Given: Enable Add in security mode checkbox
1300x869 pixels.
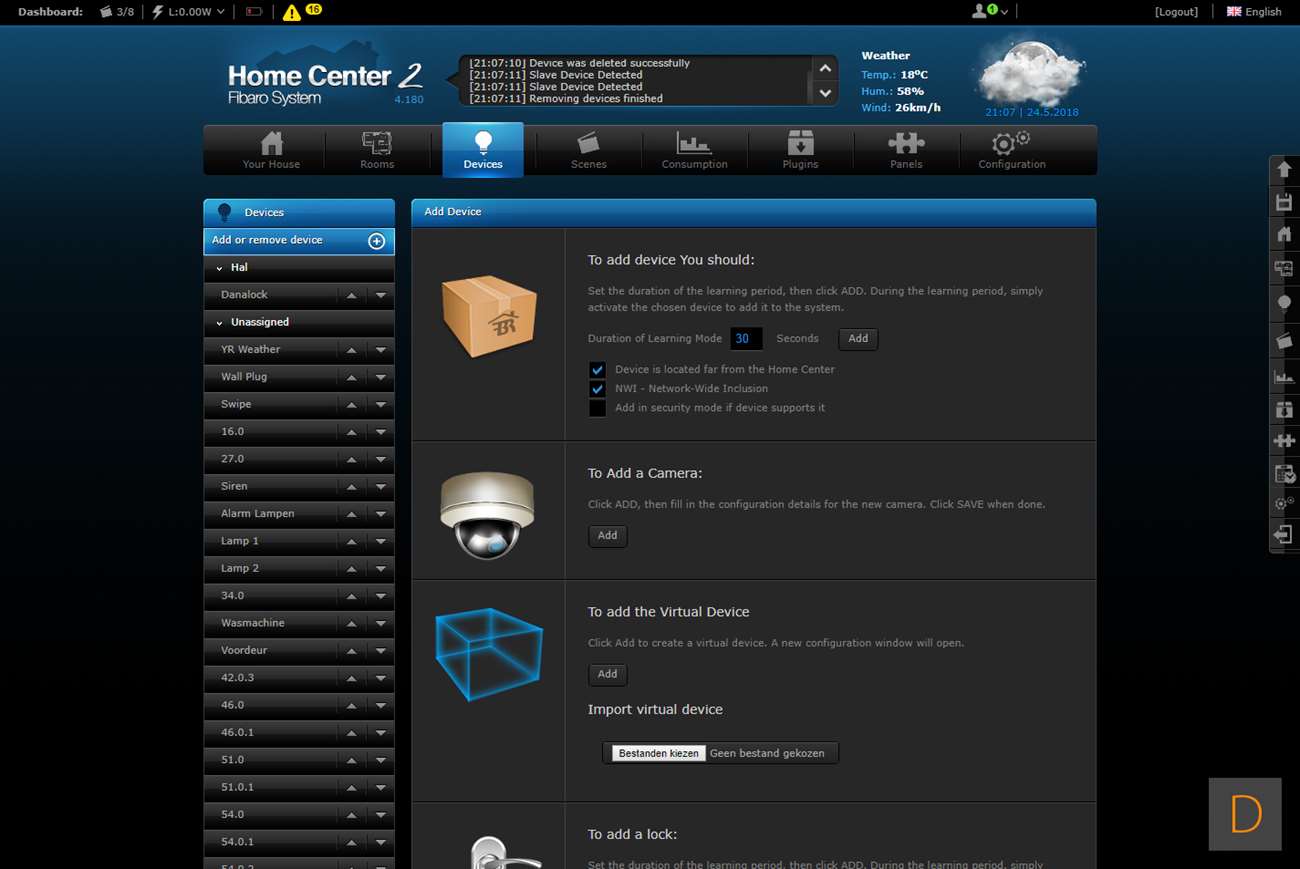Looking at the screenshot, I should tap(598, 408).
